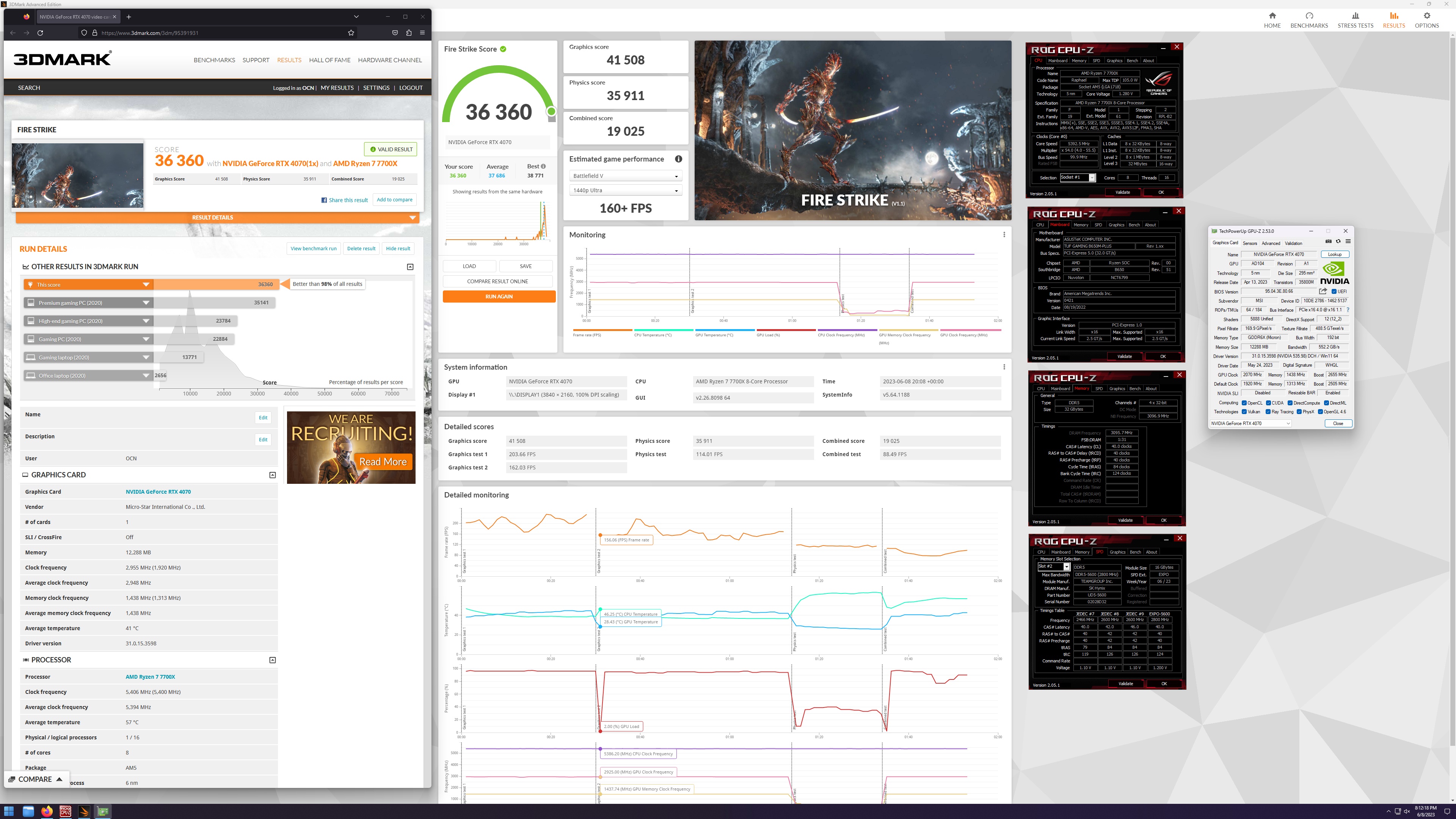Toggle the OpenCL checkbox in GPU-Z

pos(1244,403)
